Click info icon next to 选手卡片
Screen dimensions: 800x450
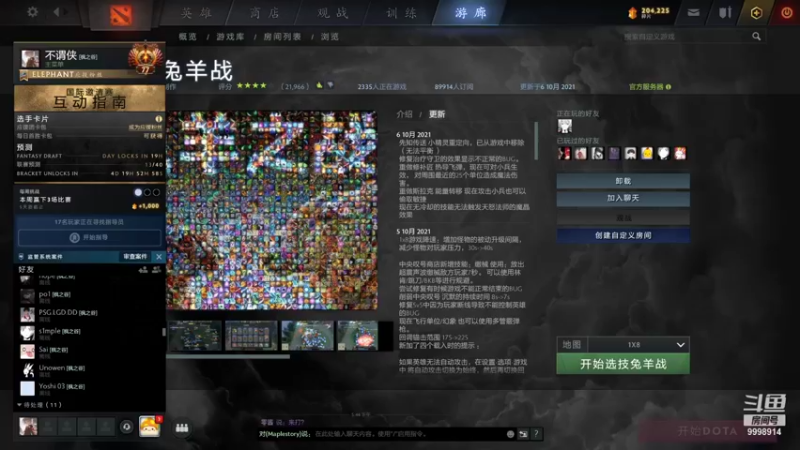(158, 119)
